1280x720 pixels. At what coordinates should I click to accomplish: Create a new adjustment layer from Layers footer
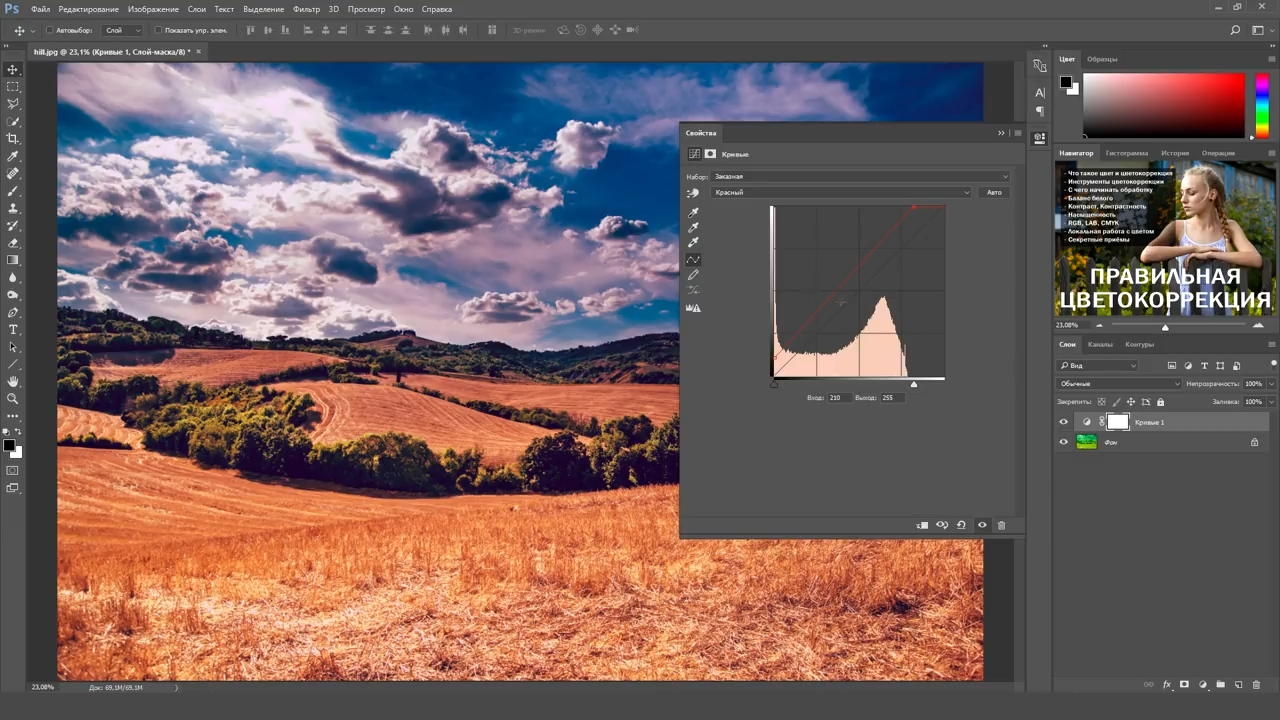coord(1202,685)
